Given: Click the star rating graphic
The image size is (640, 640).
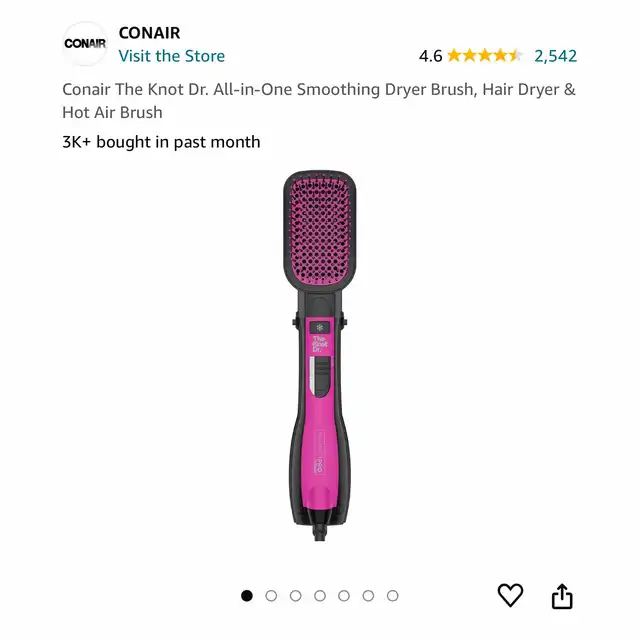Looking at the screenshot, I should (485, 56).
